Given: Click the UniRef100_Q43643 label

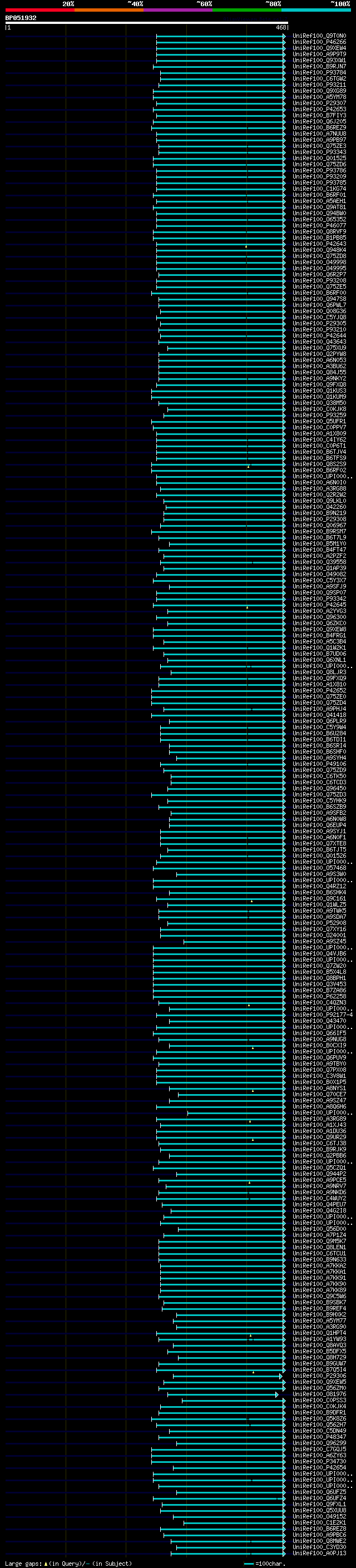Looking at the screenshot, I should pyautogui.click(x=319, y=342).
